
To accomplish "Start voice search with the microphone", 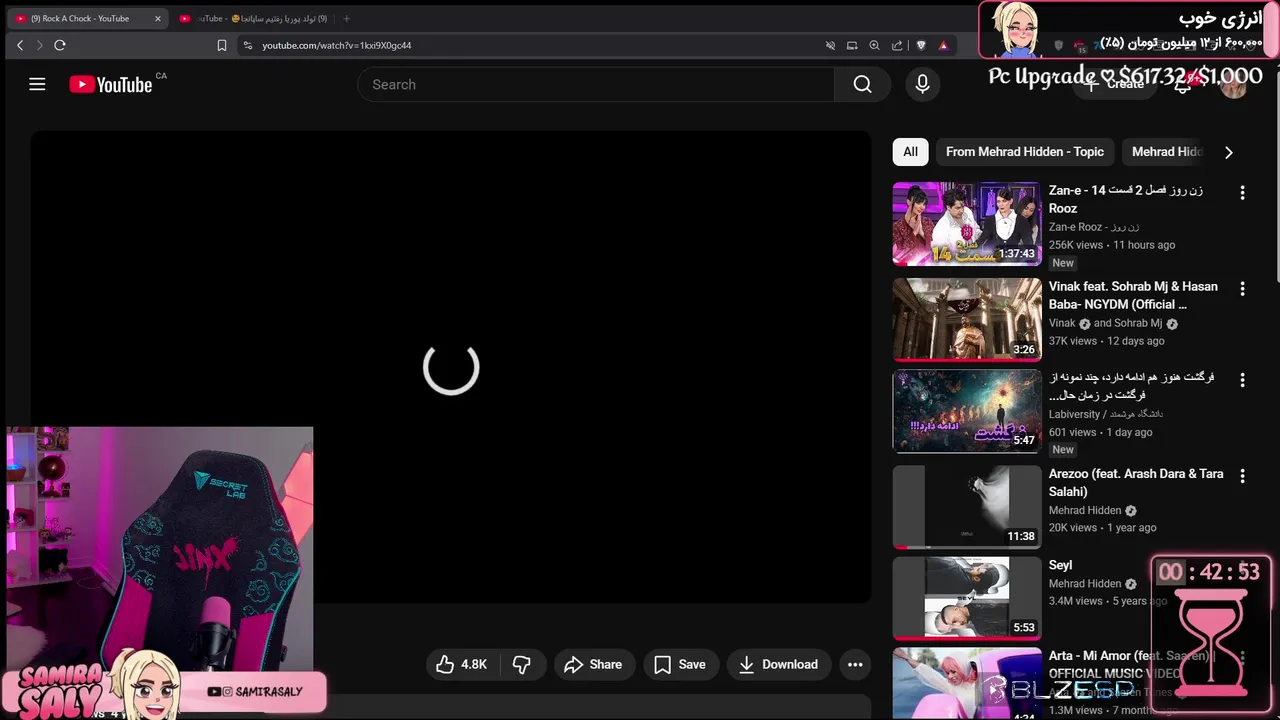I will pos(923,84).
